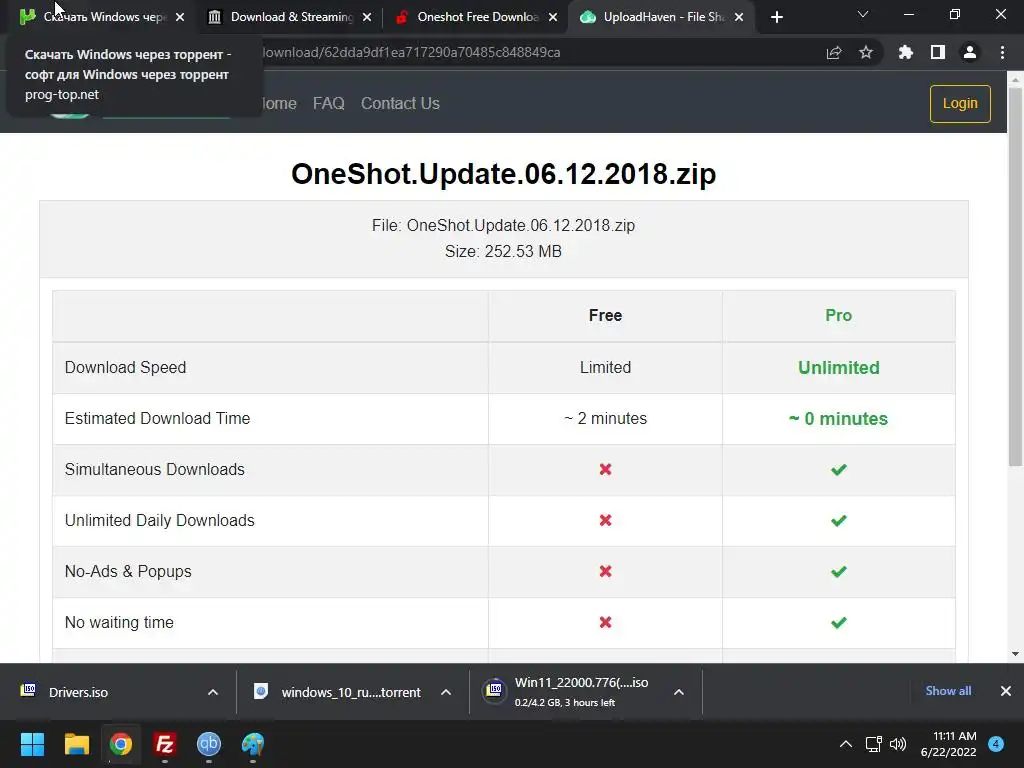
Task: Click the red X for Unlimited Daily Downloads
Action: (x=605, y=520)
